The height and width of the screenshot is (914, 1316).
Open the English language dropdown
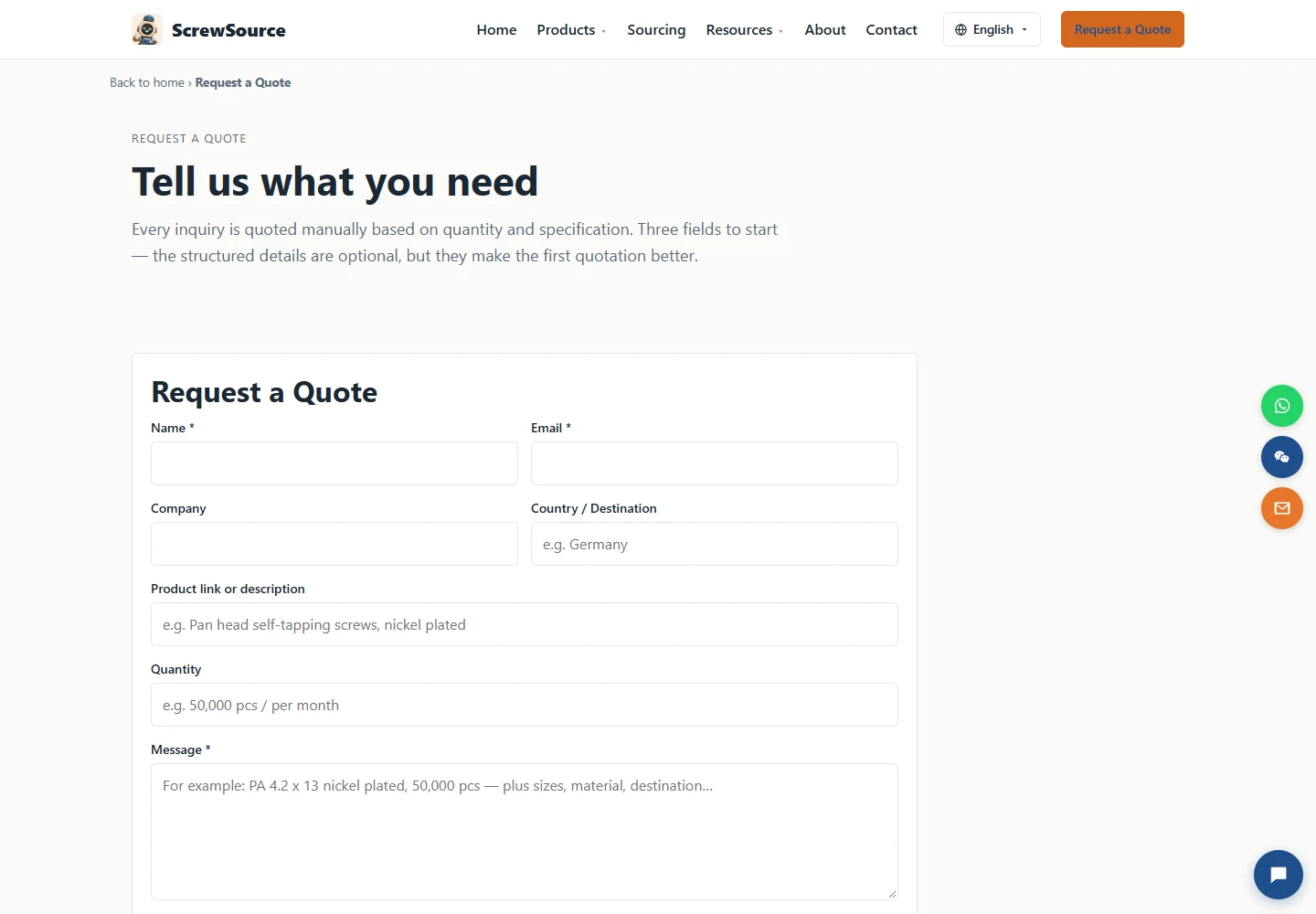(992, 29)
